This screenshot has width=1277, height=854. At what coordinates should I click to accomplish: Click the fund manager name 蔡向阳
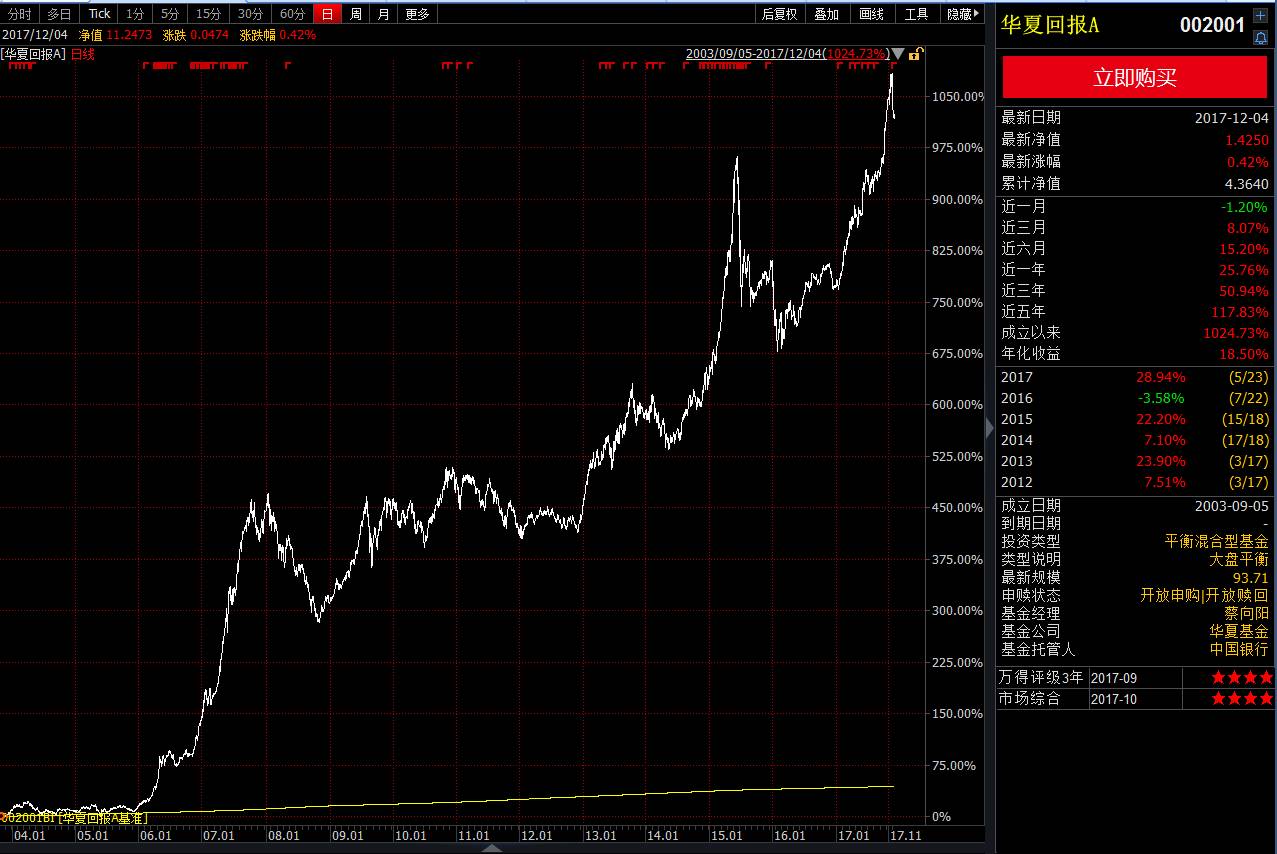pos(1246,613)
